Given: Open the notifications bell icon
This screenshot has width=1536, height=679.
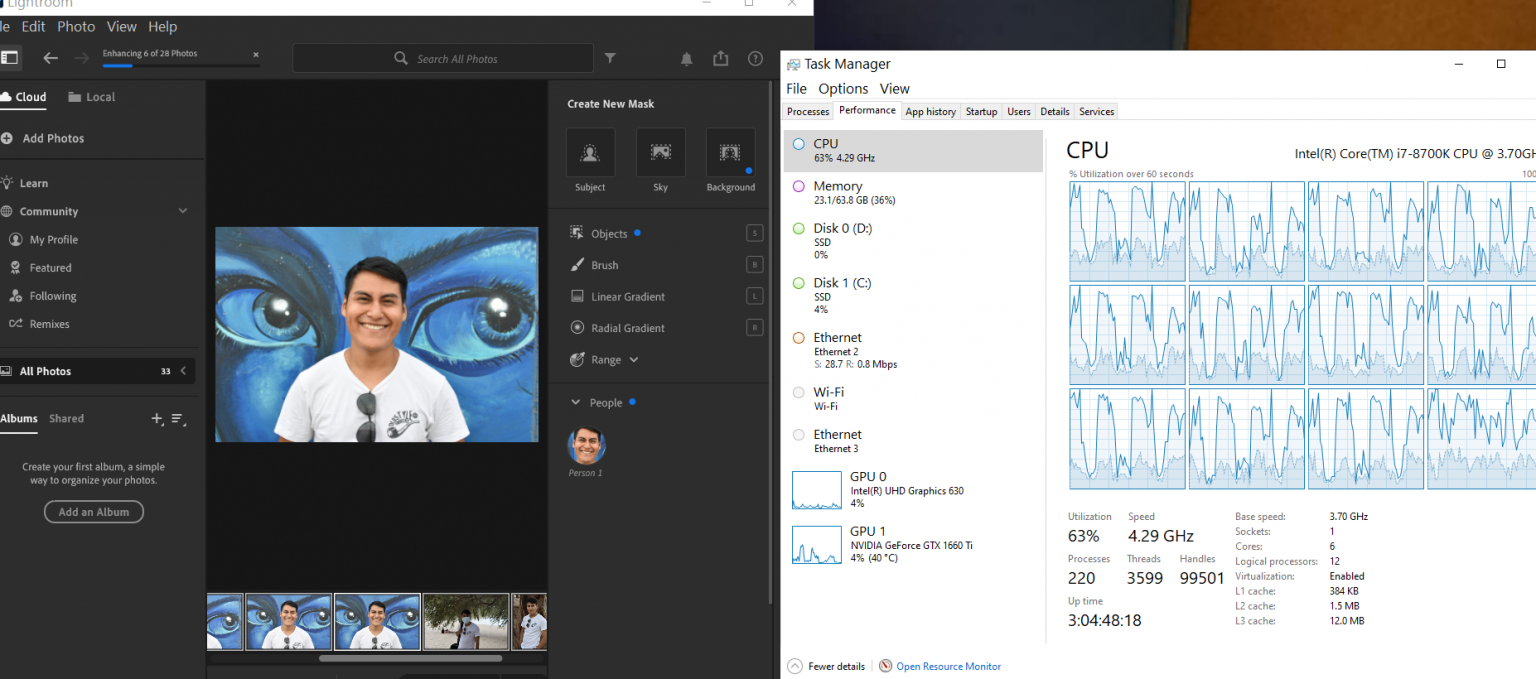Looking at the screenshot, I should pos(686,59).
